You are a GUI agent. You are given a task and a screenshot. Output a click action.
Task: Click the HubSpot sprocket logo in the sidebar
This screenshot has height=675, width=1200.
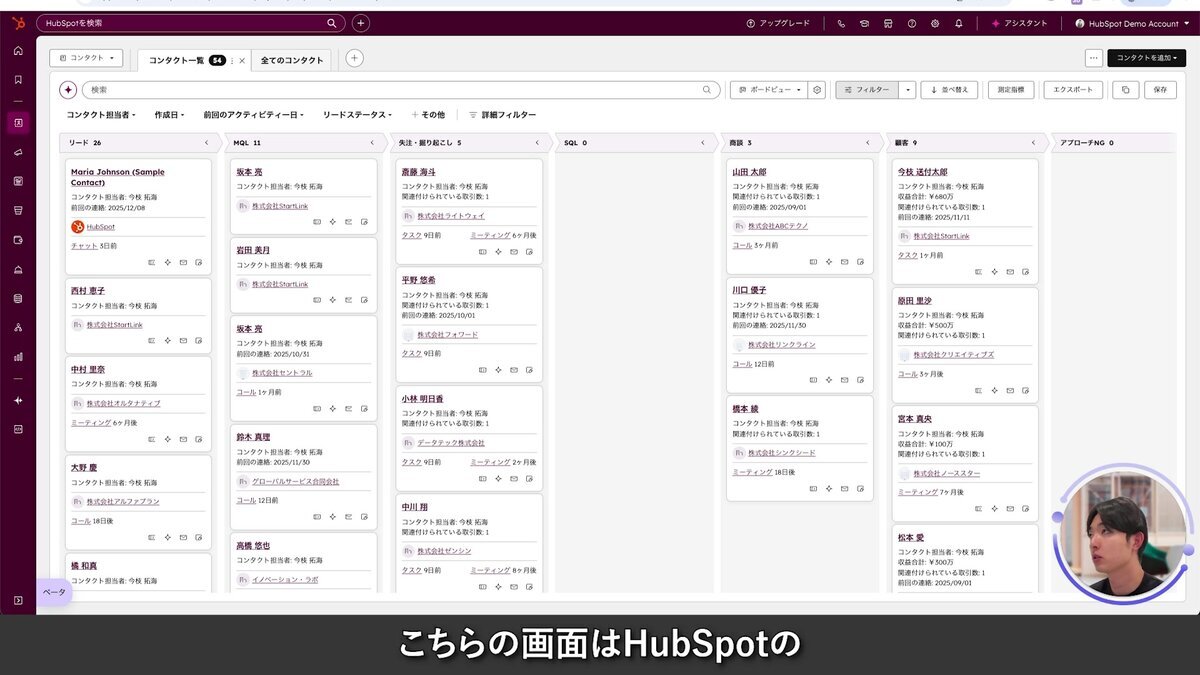click(x=16, y=23)
